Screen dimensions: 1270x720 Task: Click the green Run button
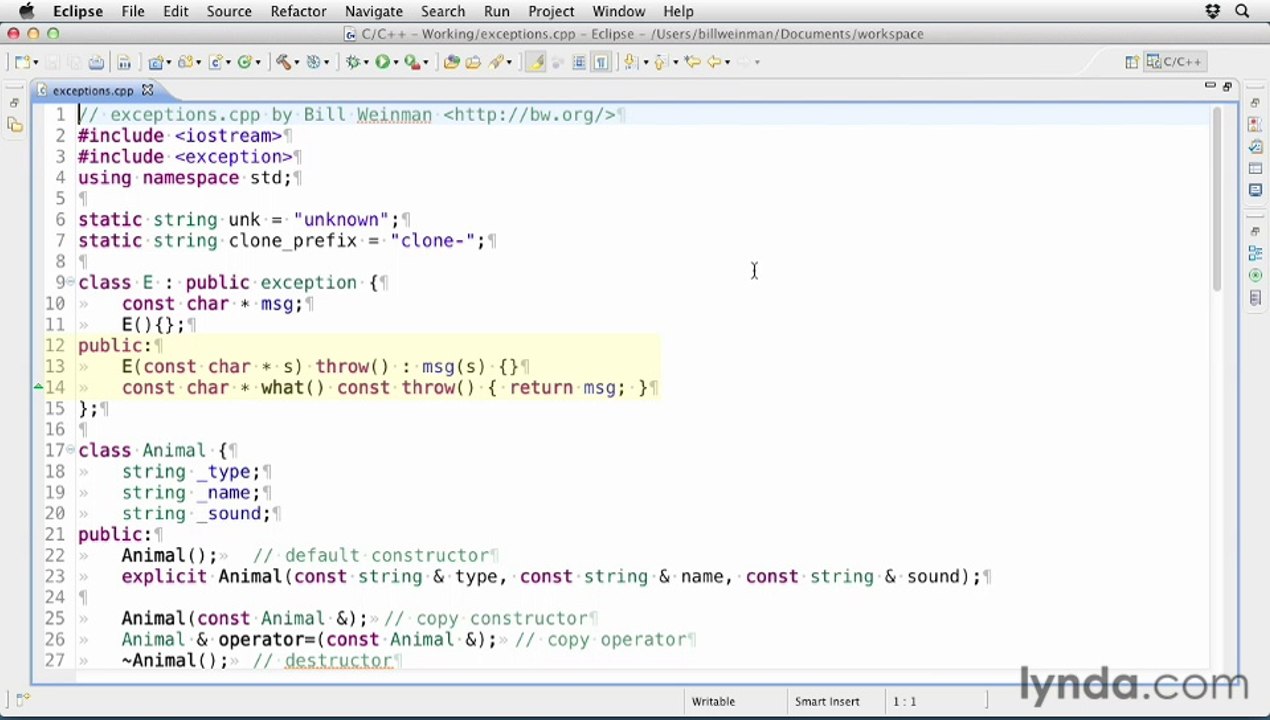[x=382, y=62]
